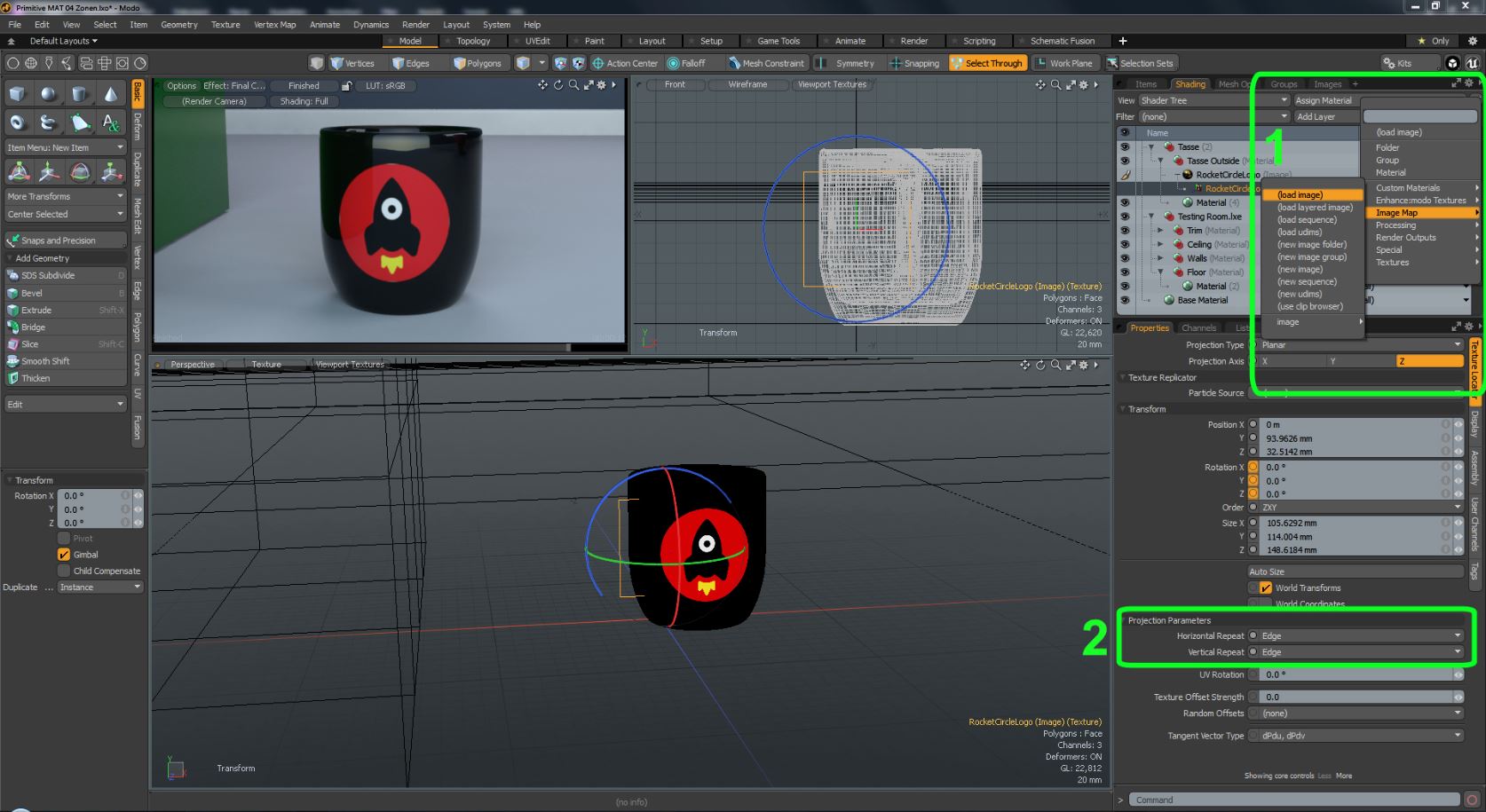Hide the Base Material layer visibility
Image resolution: width=1486 pixels, height=812 pixels.
[x=1125, y=300]
